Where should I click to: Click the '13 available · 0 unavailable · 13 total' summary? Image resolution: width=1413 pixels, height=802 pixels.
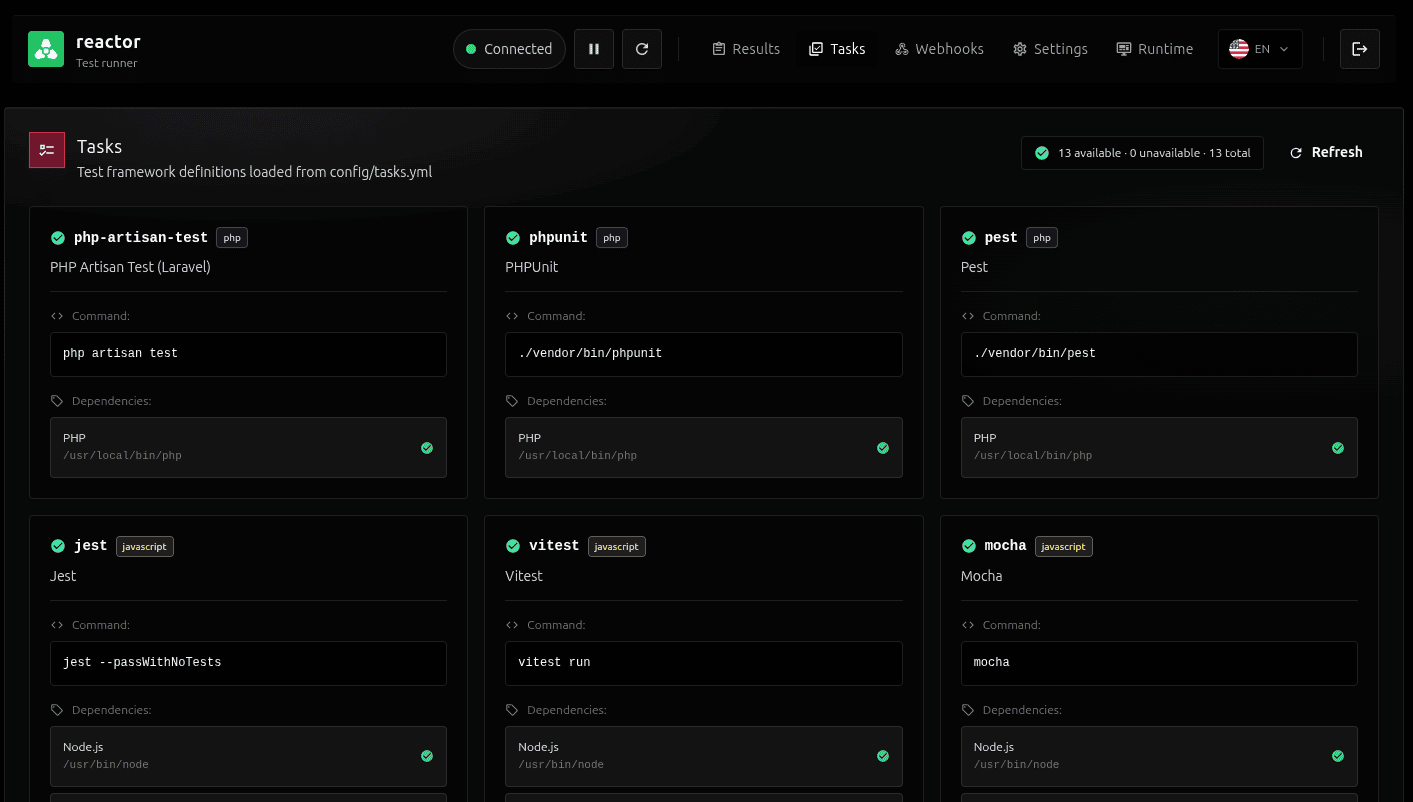[1142, 153]
